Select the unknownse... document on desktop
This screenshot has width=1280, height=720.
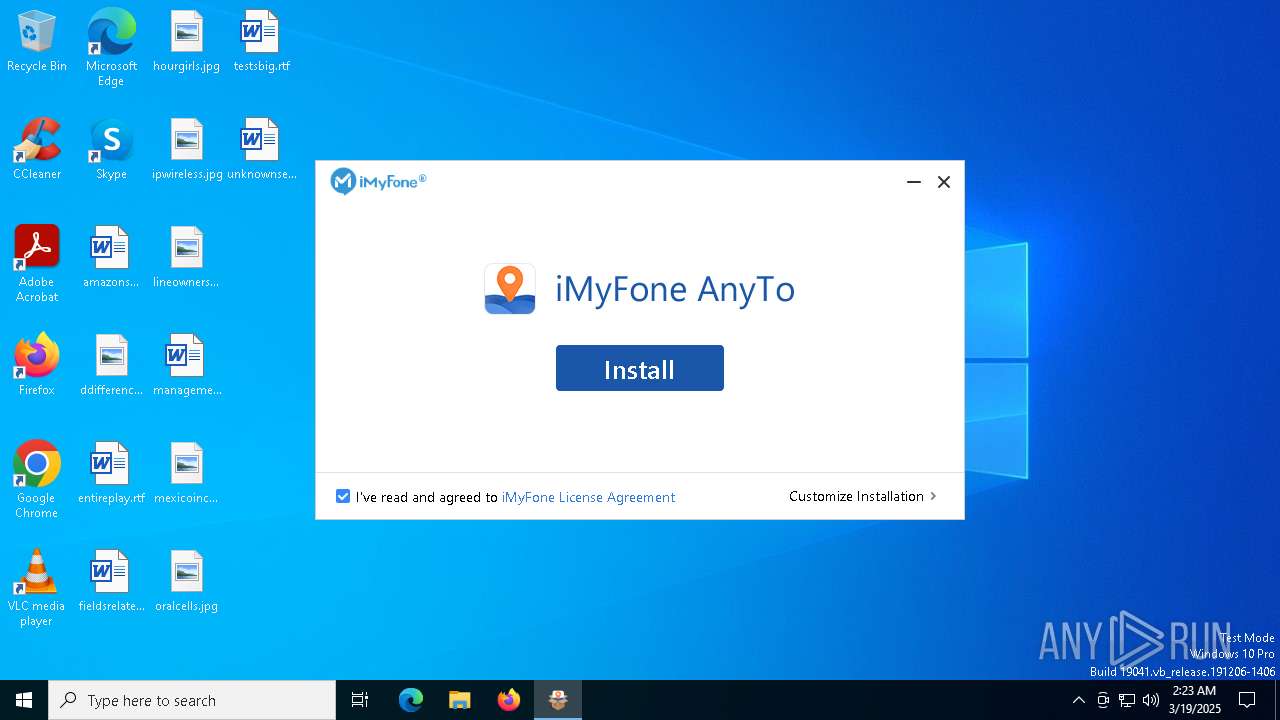[261, 150]
